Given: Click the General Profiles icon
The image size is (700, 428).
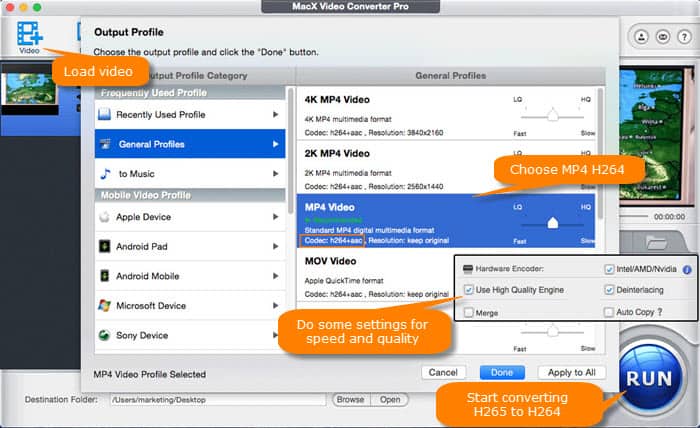Looking at the screenshot, I should click(106, 144).
